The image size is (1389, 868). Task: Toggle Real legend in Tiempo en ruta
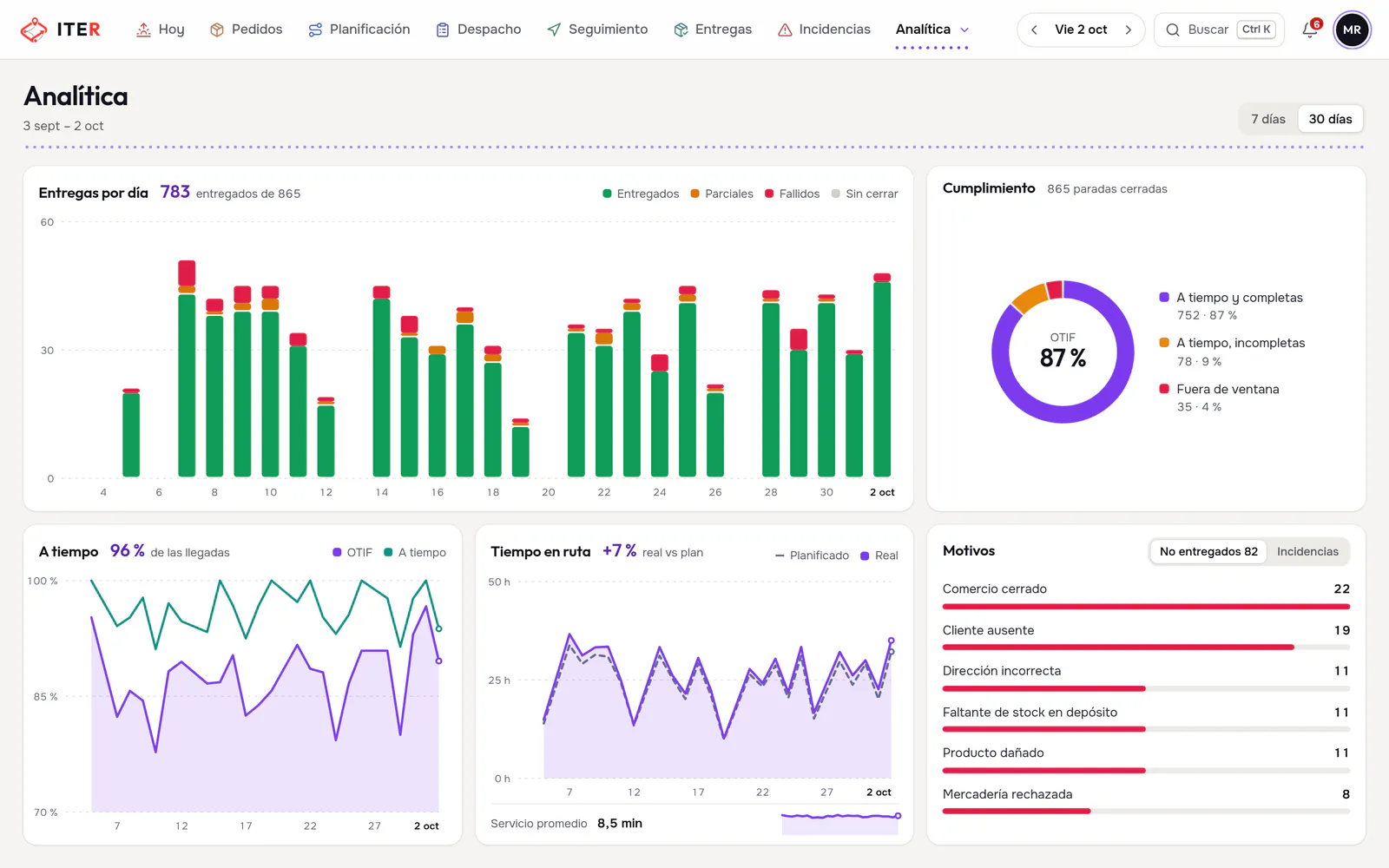click(x=879, y=556)
